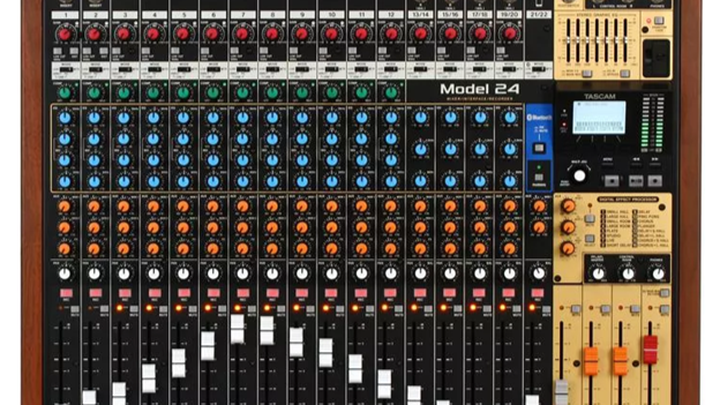Click the record transport button

click(x=655, y=181)
